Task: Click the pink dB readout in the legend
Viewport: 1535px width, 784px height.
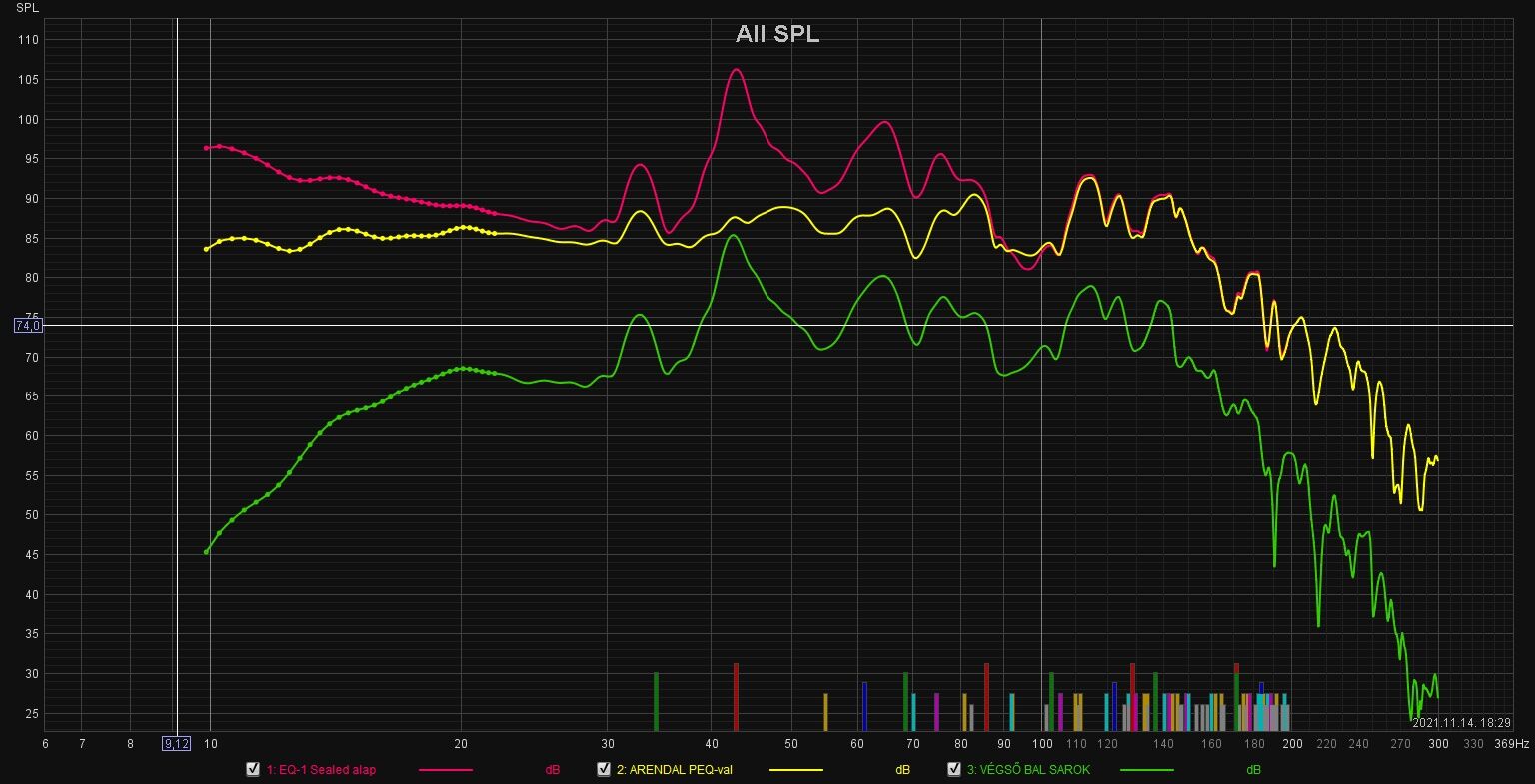Action: pos(553,770)
